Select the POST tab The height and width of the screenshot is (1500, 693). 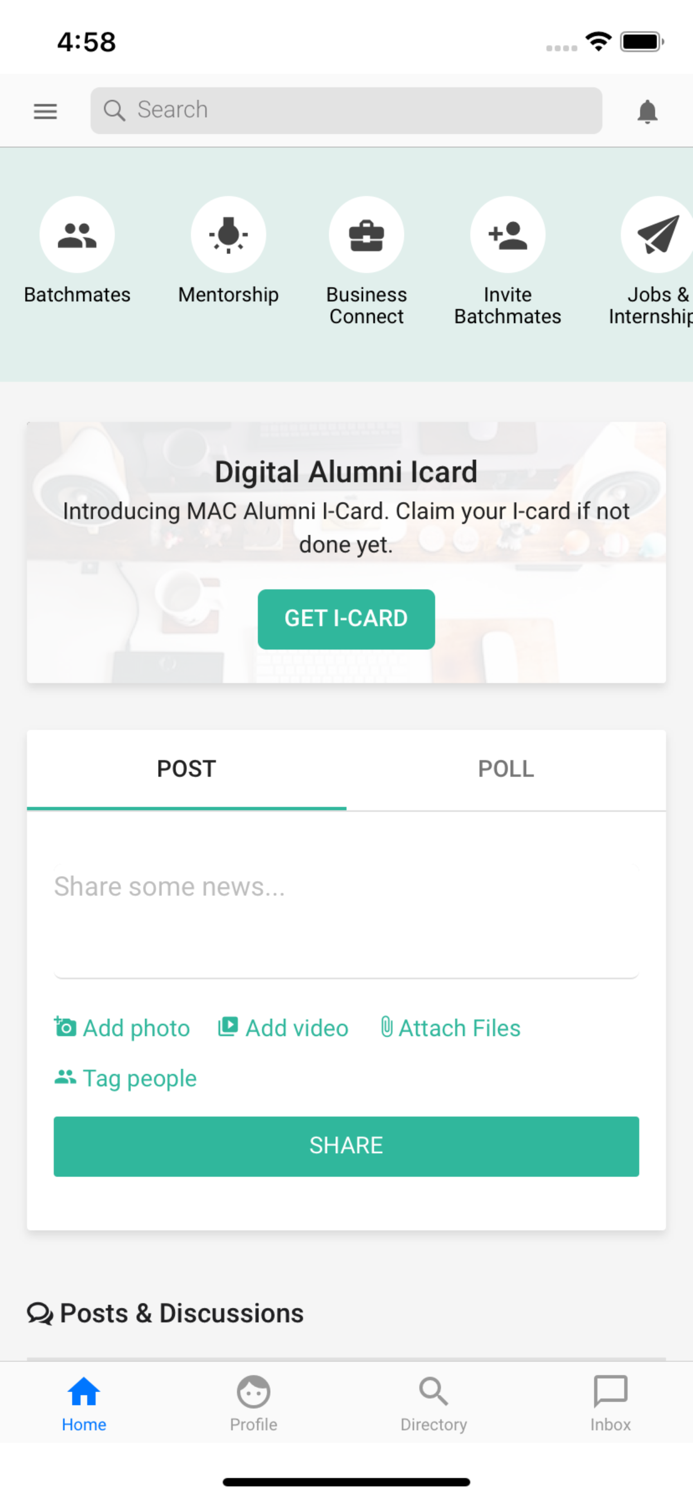[x=186, y=769]
